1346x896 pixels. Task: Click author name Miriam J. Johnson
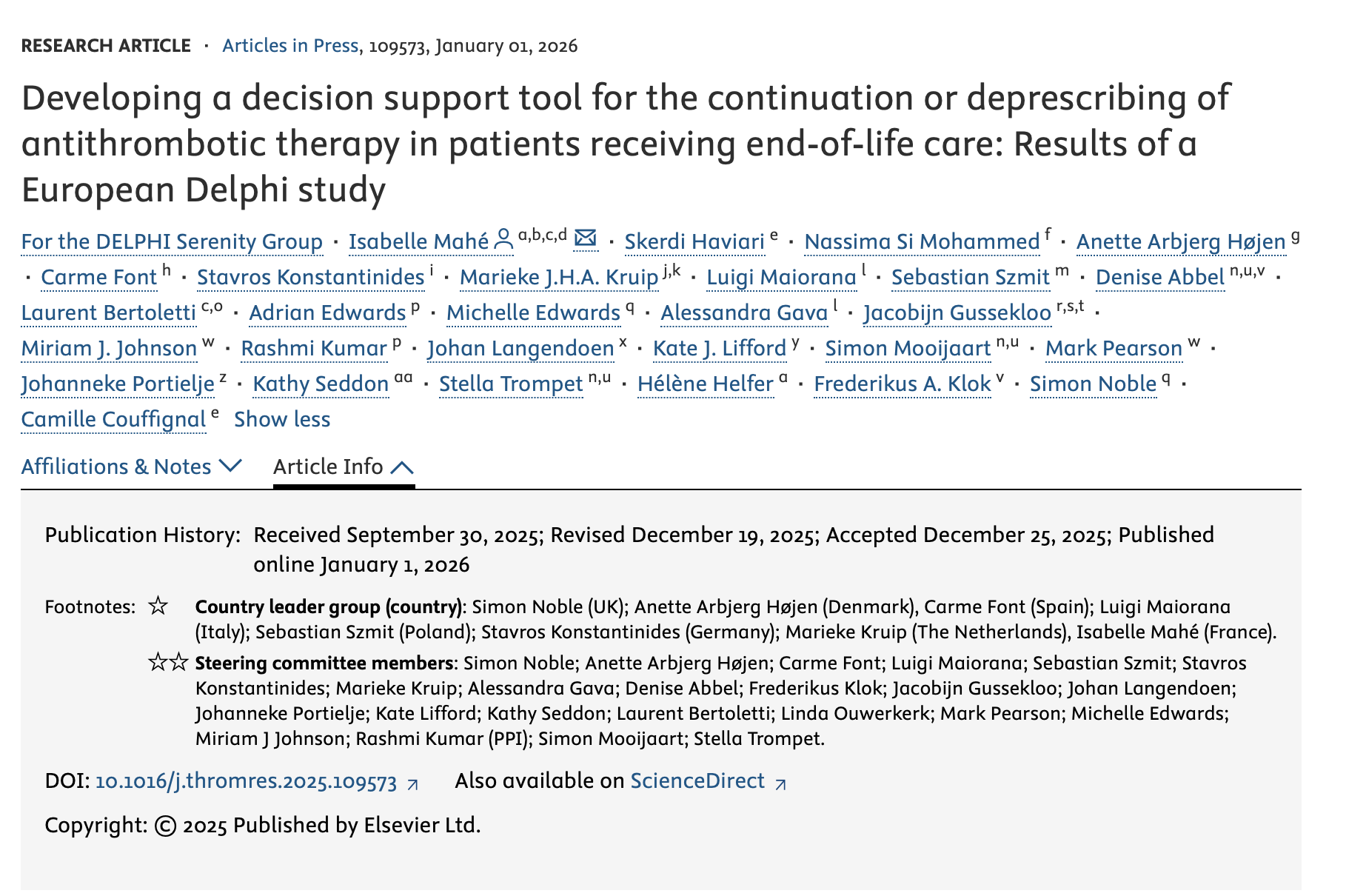109,348
